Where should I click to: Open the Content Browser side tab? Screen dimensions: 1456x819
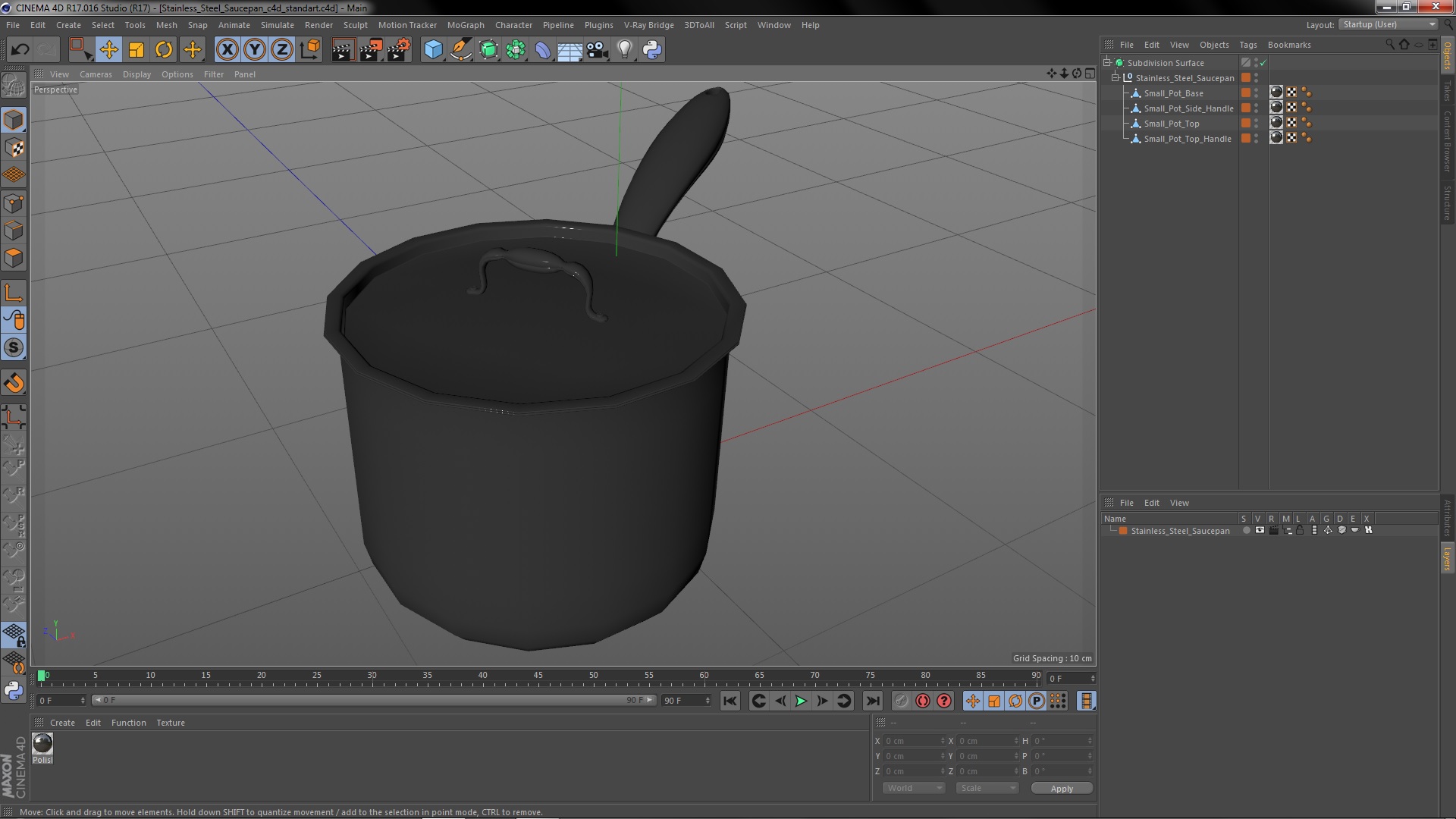(x=1447, y=141)
